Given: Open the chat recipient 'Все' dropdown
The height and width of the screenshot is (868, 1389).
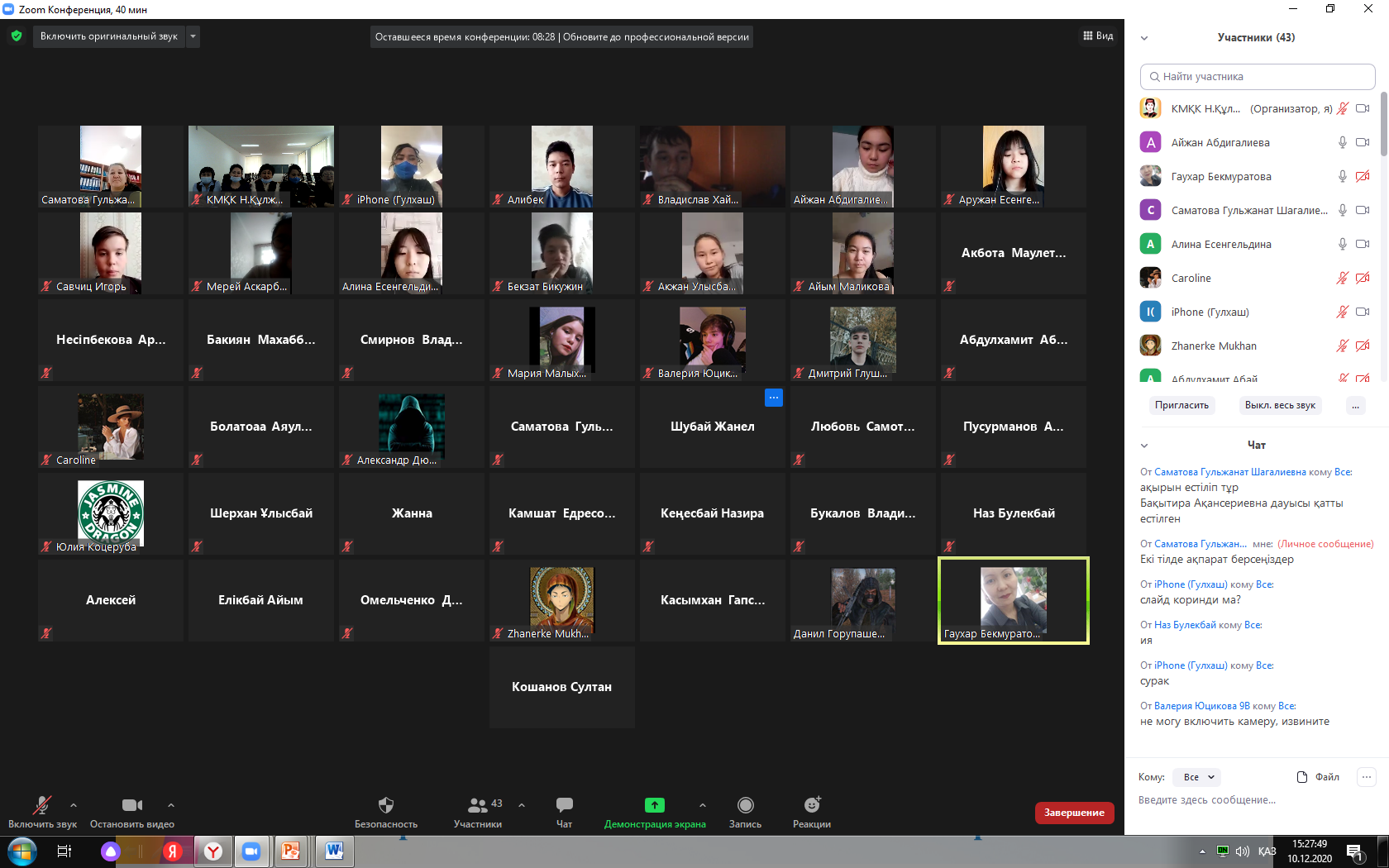Looking at the screenshot, I should point(1198,777).
